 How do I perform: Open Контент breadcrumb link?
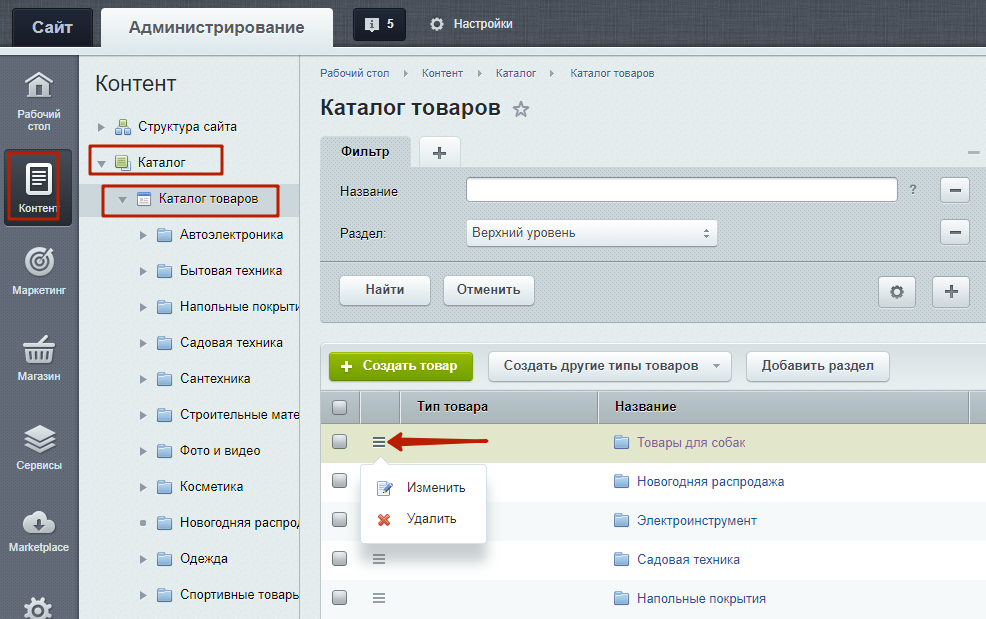tap(442, 74)
